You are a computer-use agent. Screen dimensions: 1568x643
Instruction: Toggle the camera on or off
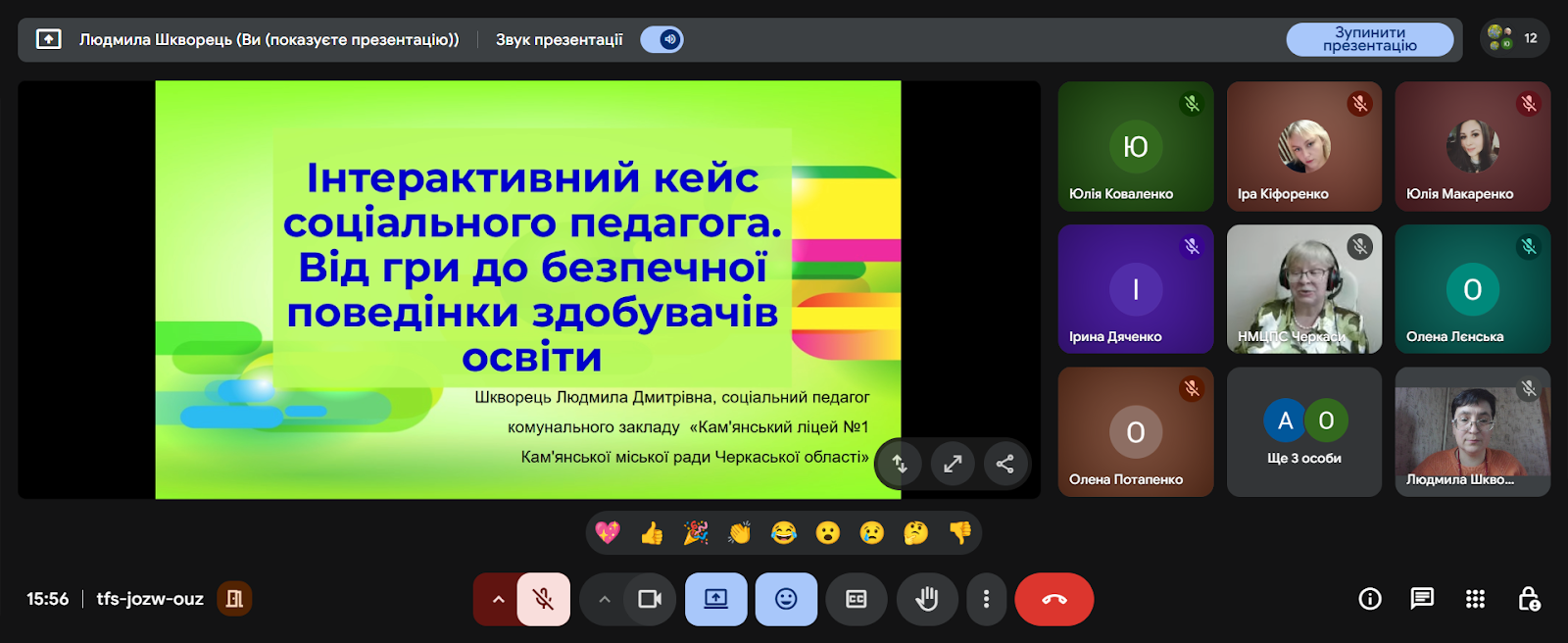click(x=650, y=599)
